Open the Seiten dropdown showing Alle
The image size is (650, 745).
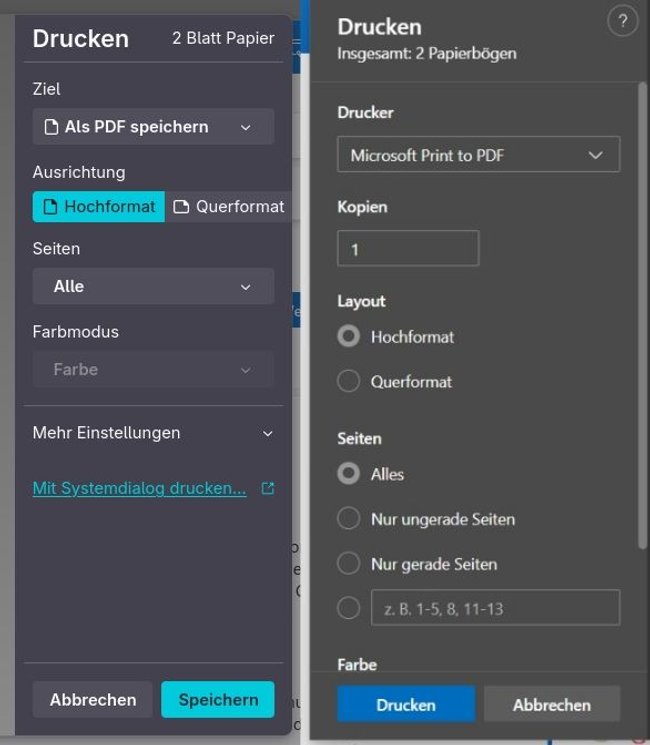(x=153, y=287)
